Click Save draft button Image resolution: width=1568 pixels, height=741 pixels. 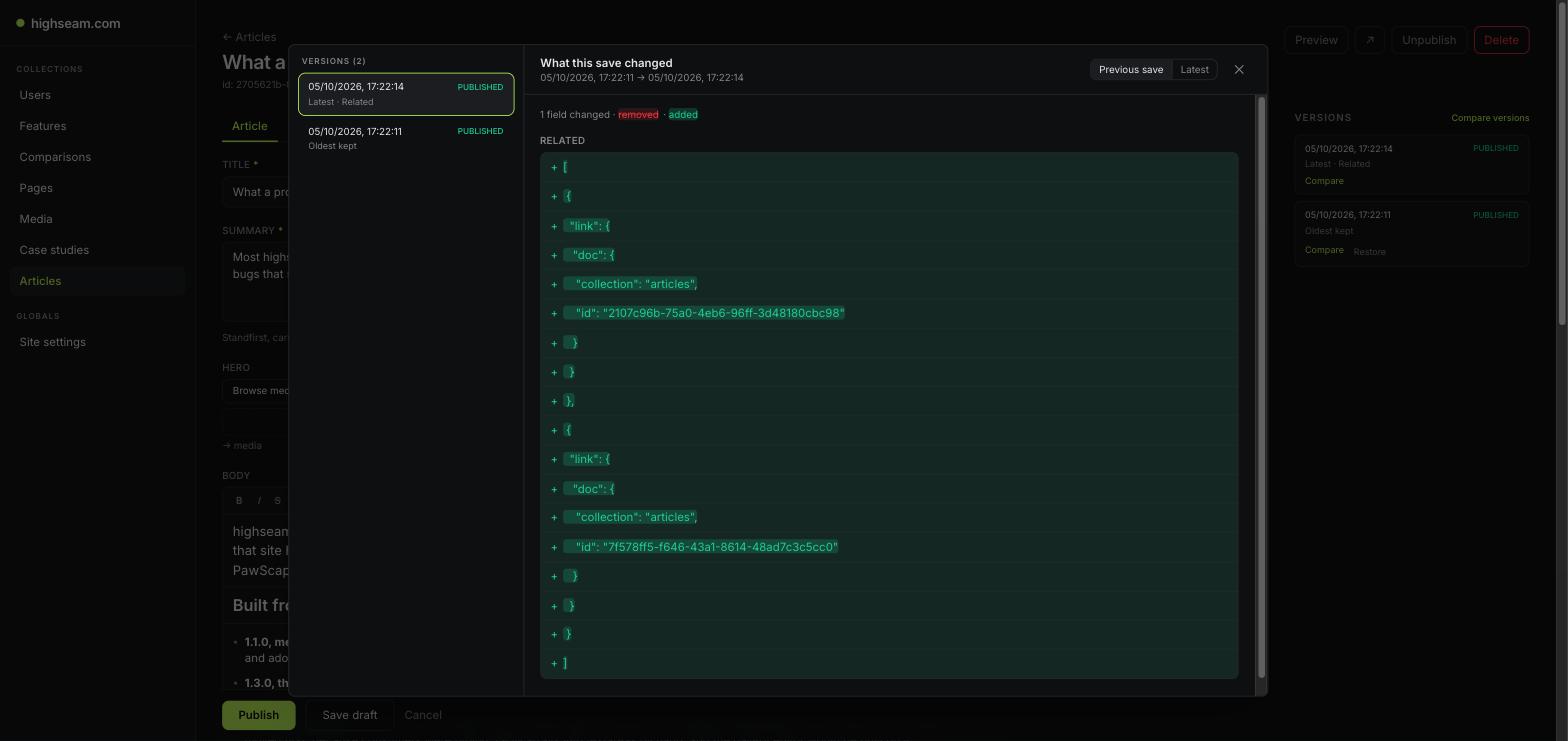point(349,715)
